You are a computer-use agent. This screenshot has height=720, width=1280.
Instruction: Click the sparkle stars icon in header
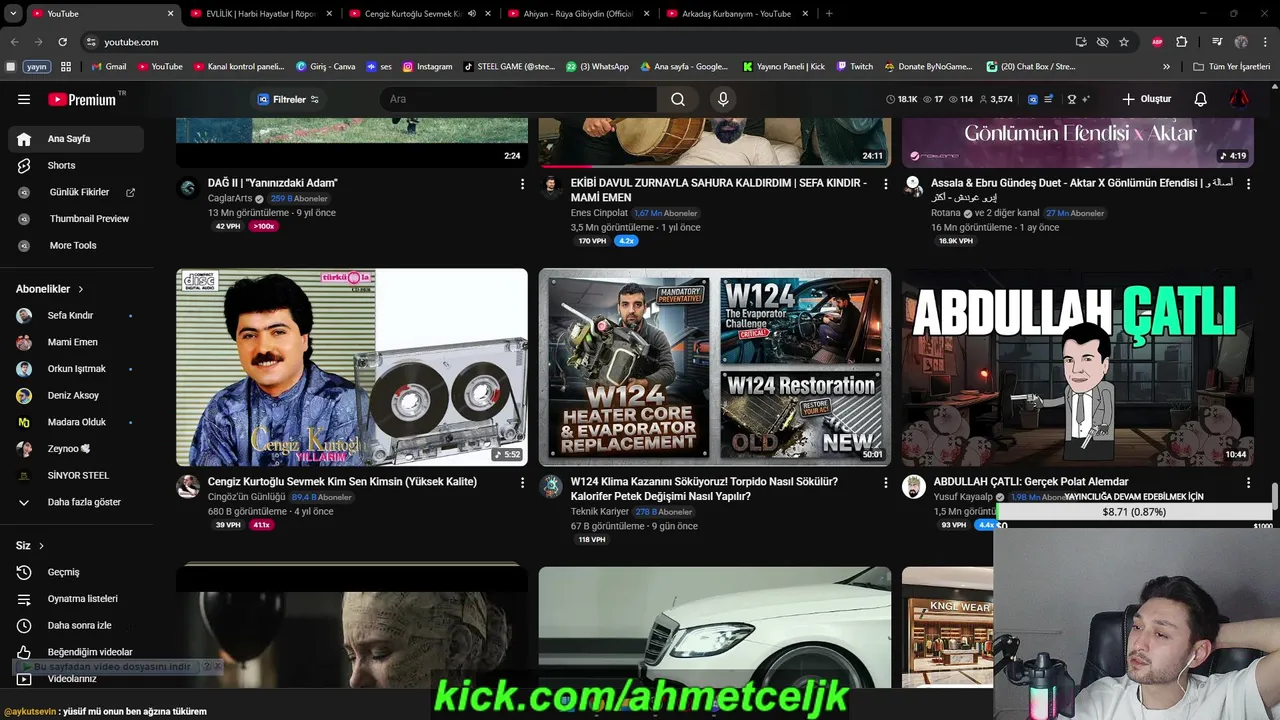point(1086,99)
